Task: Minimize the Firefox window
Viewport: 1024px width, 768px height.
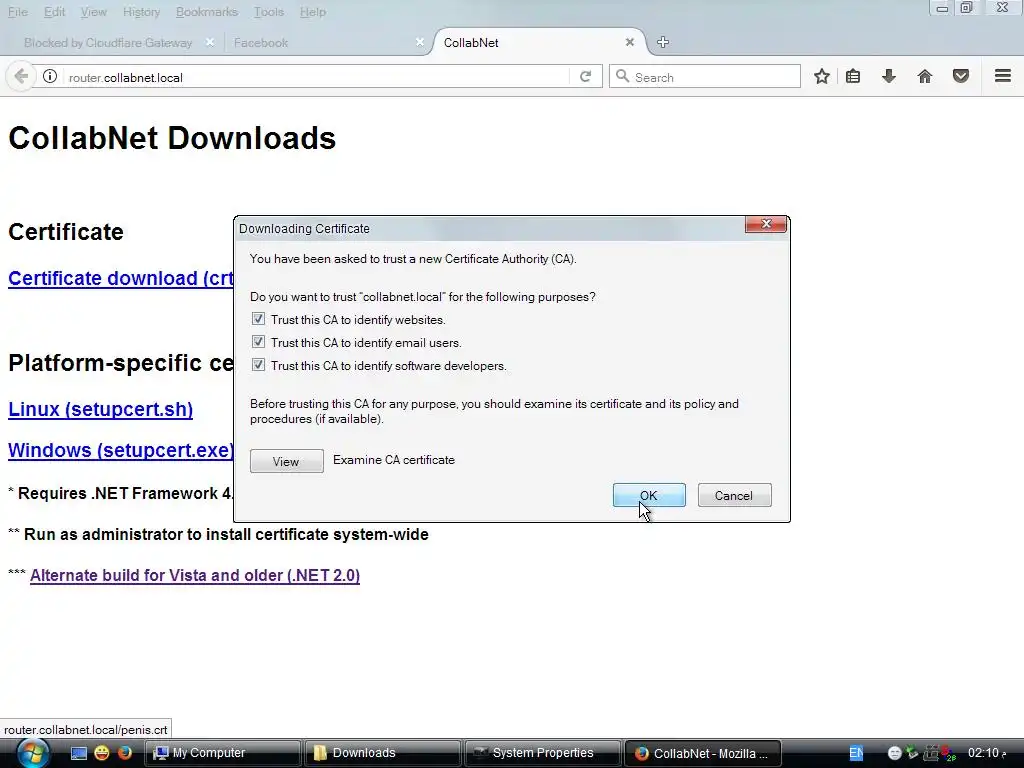Action: [942, 8]
